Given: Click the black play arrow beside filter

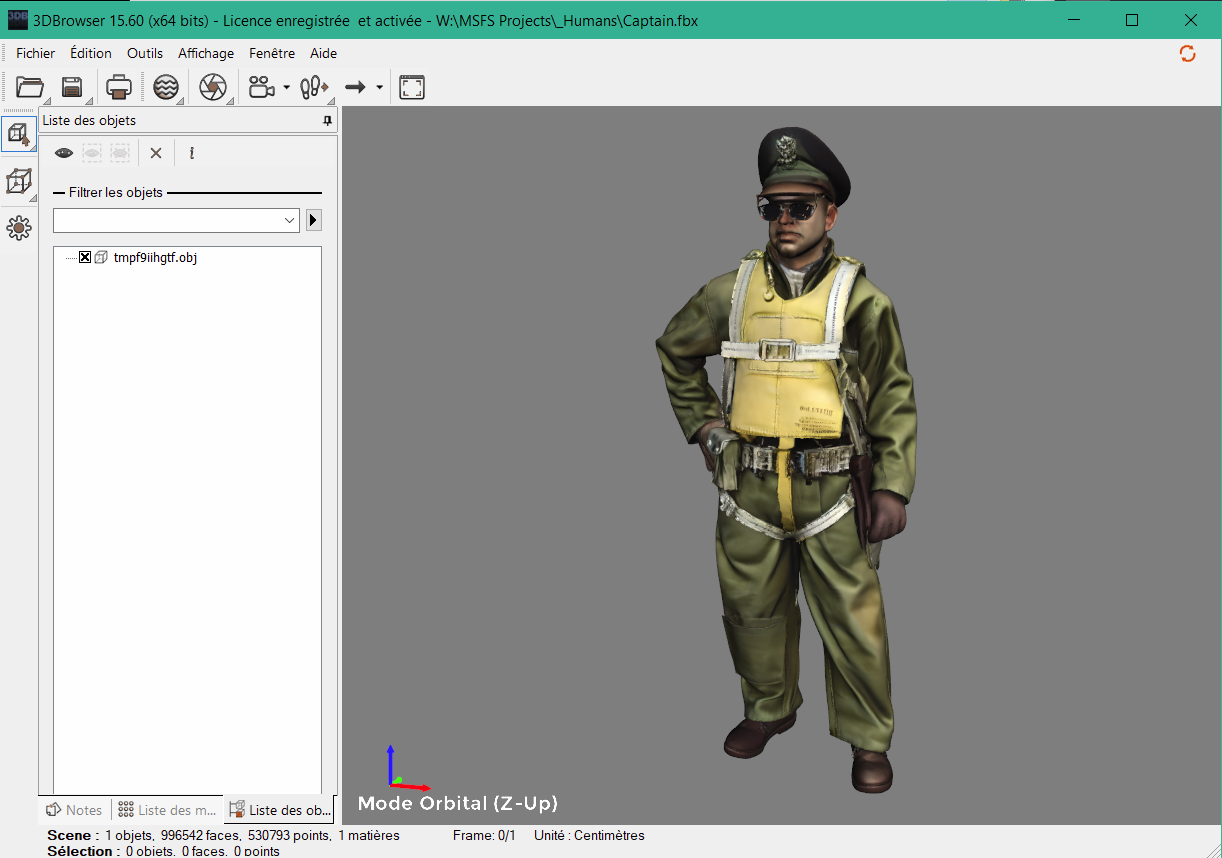Looking at the screenshot, I should [314, 220].
